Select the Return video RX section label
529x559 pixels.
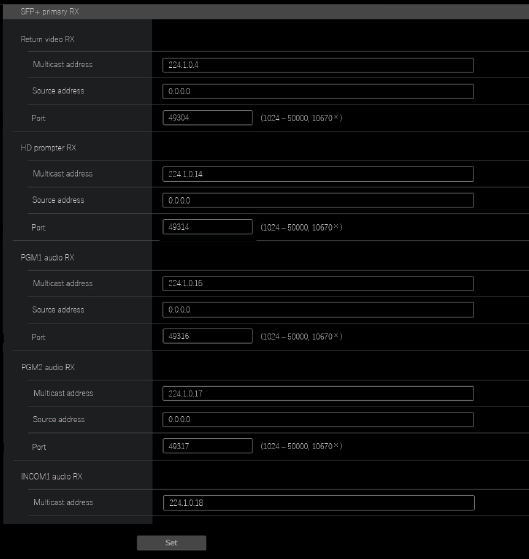pyautogui.click(x=47, y=39)
